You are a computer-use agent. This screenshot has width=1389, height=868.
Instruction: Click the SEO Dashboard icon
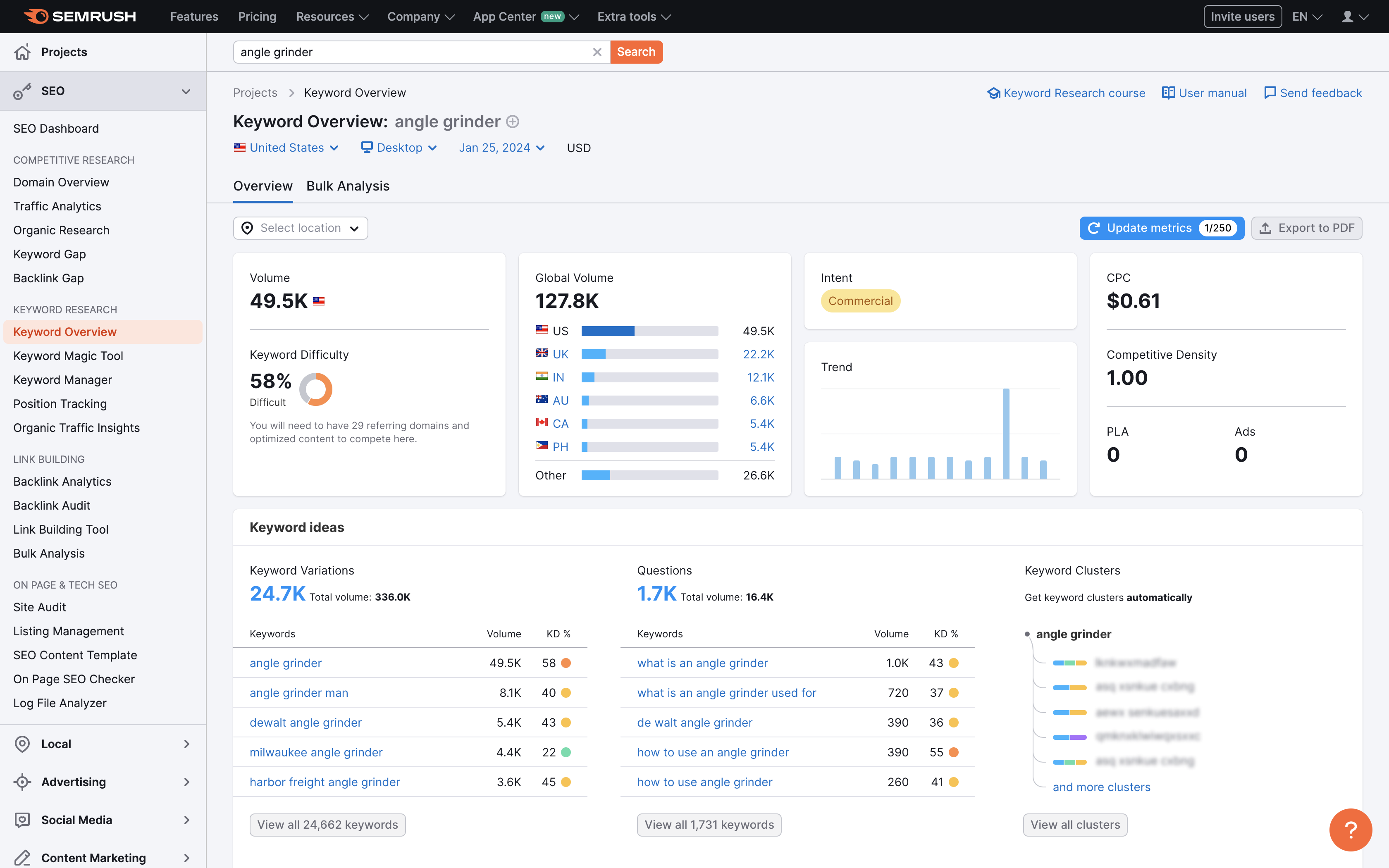pyautogui.click(x=56, y=128)
